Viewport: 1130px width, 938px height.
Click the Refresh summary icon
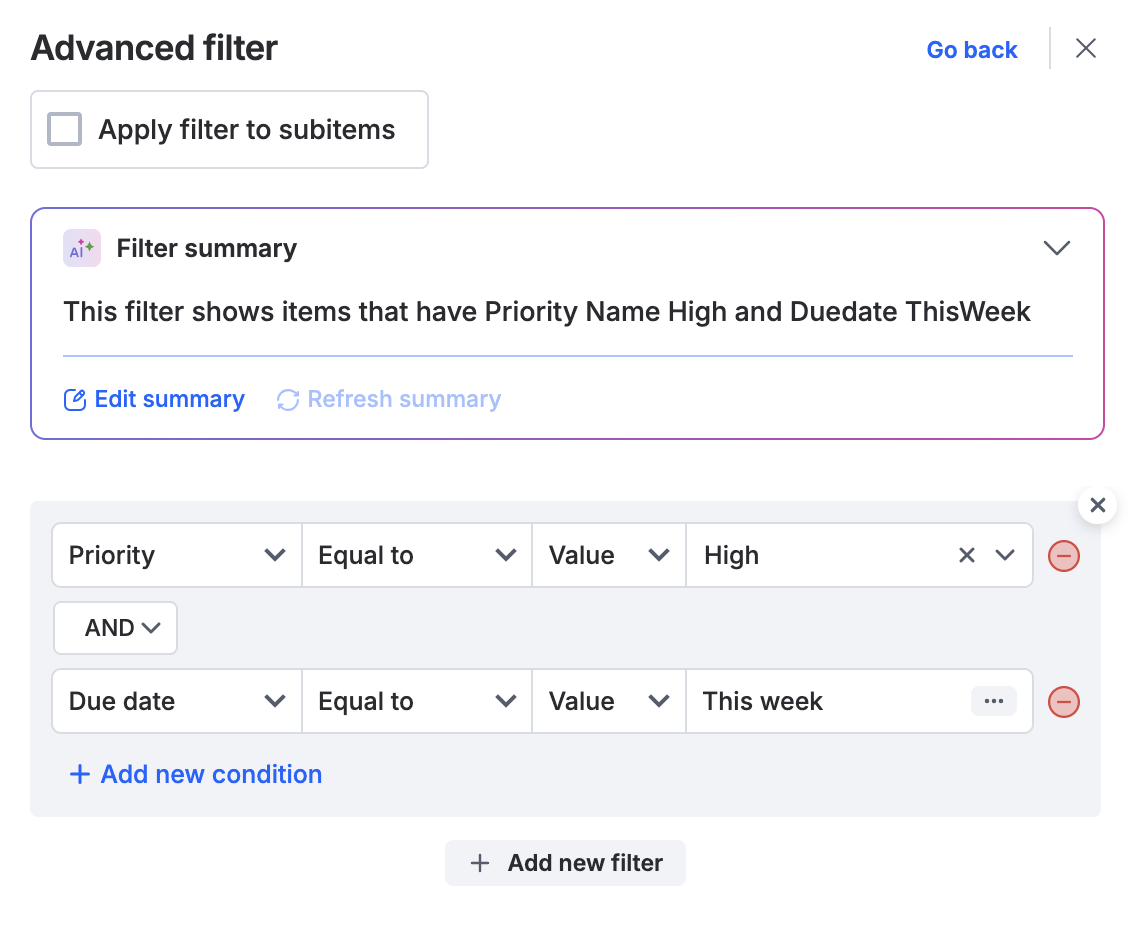point(288,400)
